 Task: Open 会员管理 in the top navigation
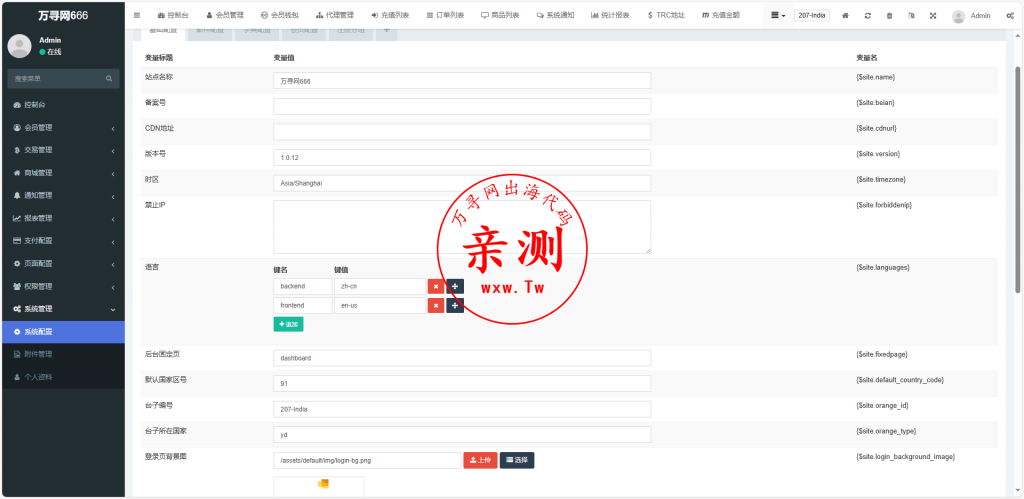pyautogui.click(x=225, y=16)
